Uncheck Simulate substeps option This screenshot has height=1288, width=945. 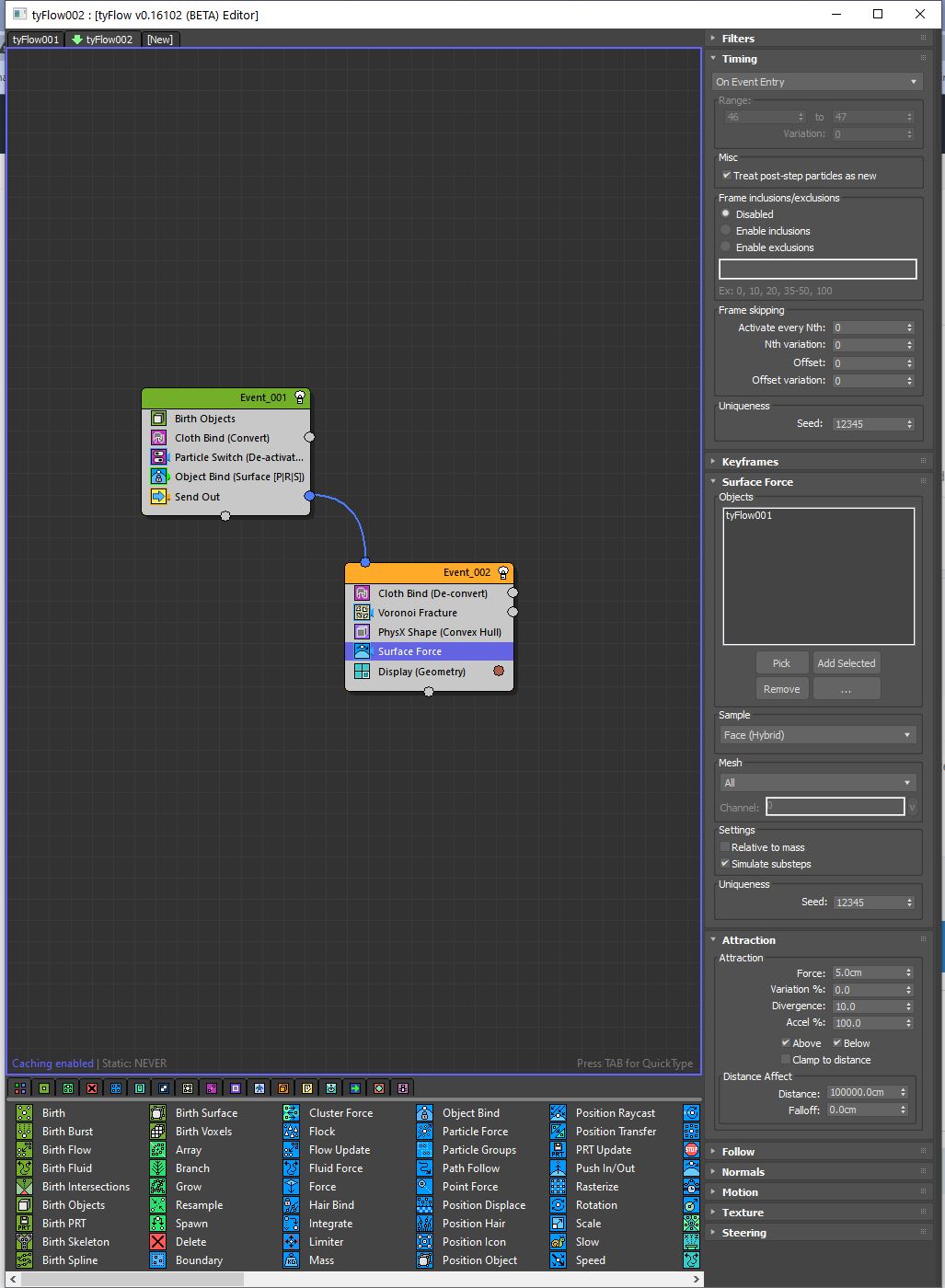tap(725, 864)
